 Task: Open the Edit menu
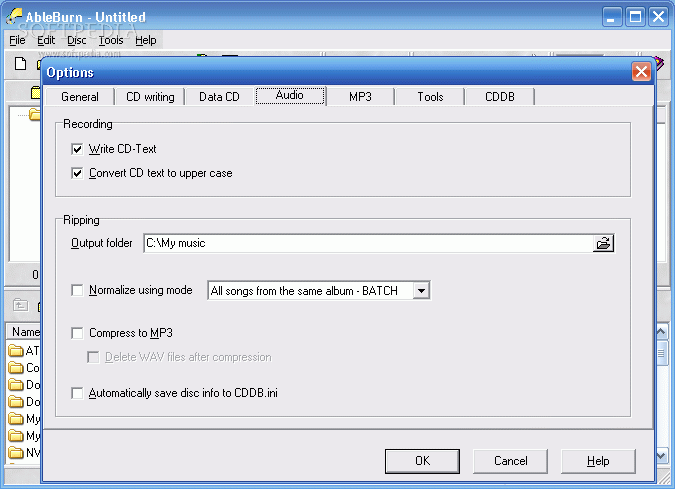click(x=46, y=40)
